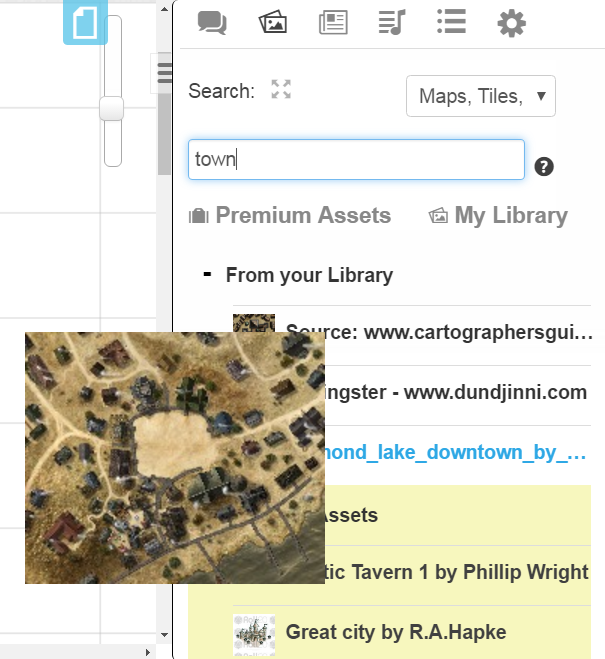Viewport: 605px width, 659px height.
Task: Open the Art Library tab icon
Action: coord(273,22)
